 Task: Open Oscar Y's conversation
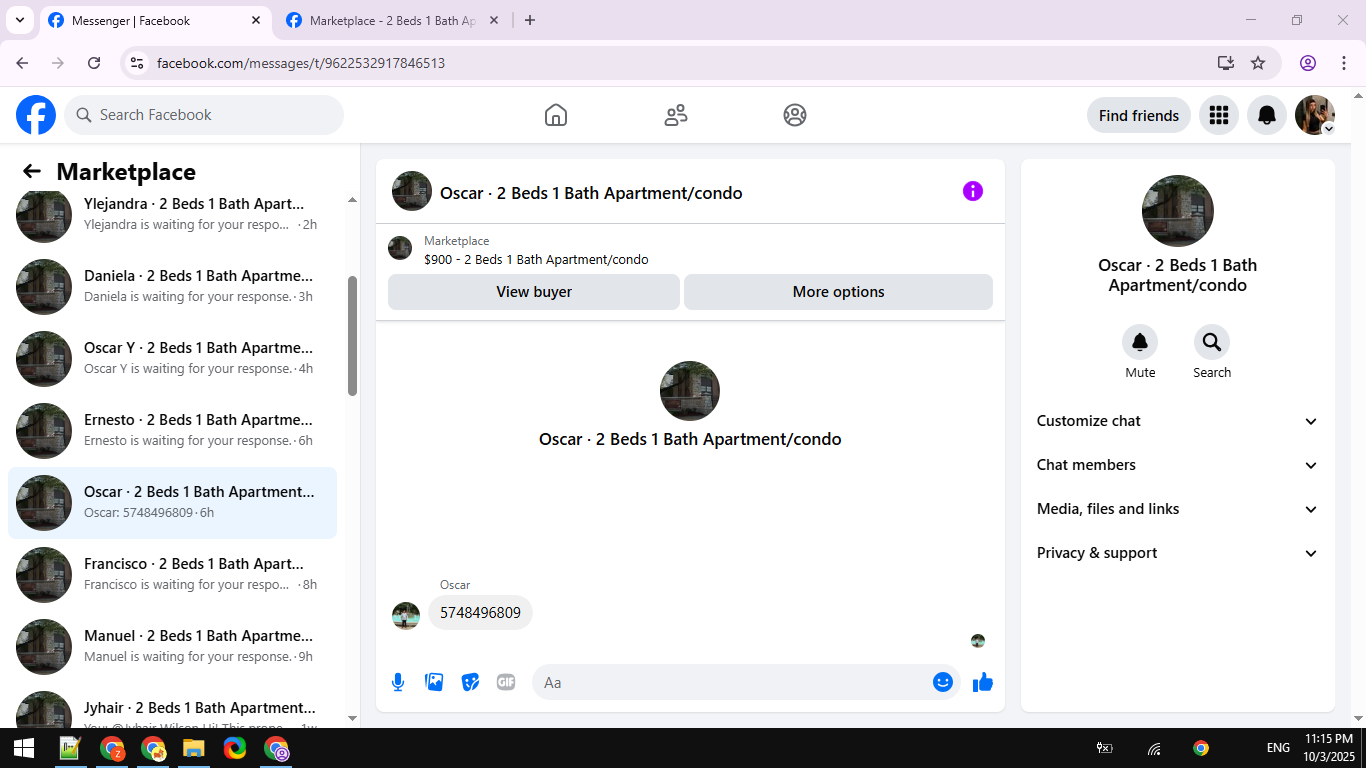click(172, 358)
